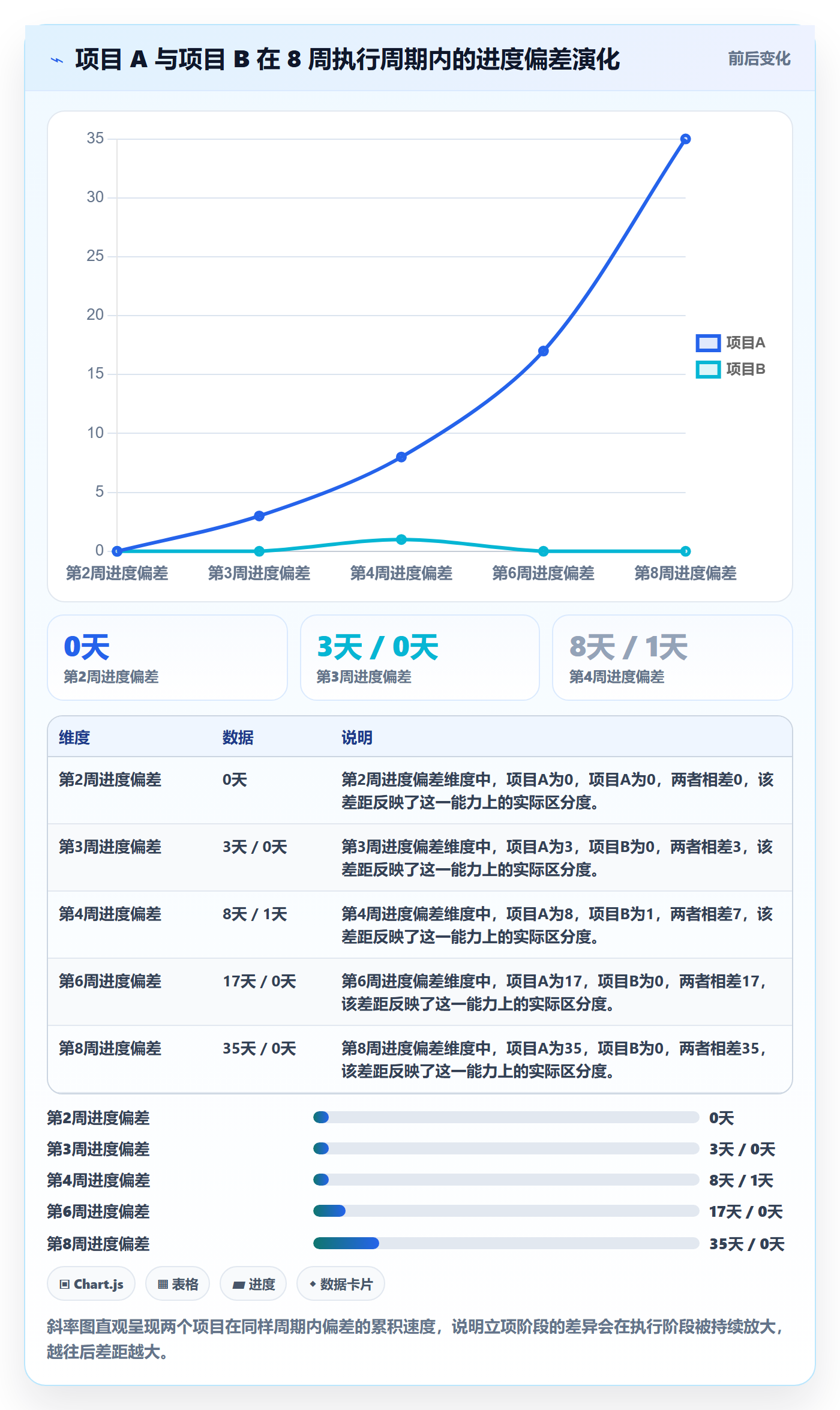
Task: Select 项目A's chart point at value 17
Action: [543, 351]
